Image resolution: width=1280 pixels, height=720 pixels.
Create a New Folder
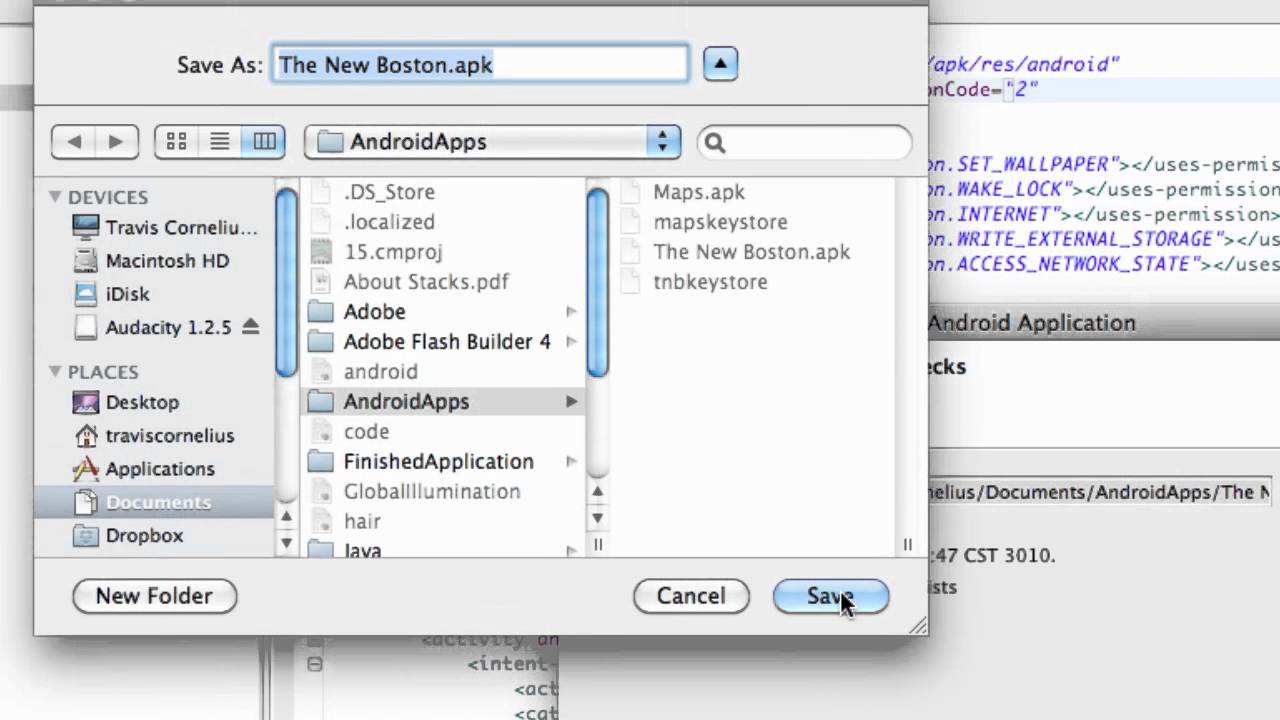(154, 596)
